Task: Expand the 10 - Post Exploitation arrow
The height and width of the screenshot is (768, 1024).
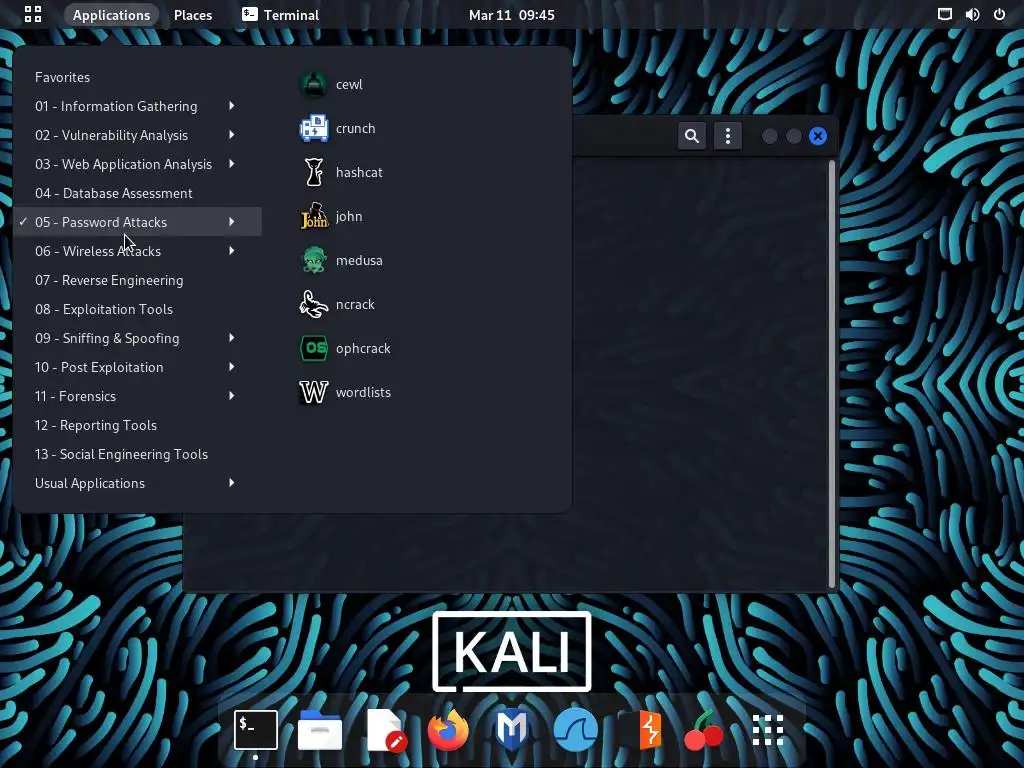Action: click(x=232, y=366)
